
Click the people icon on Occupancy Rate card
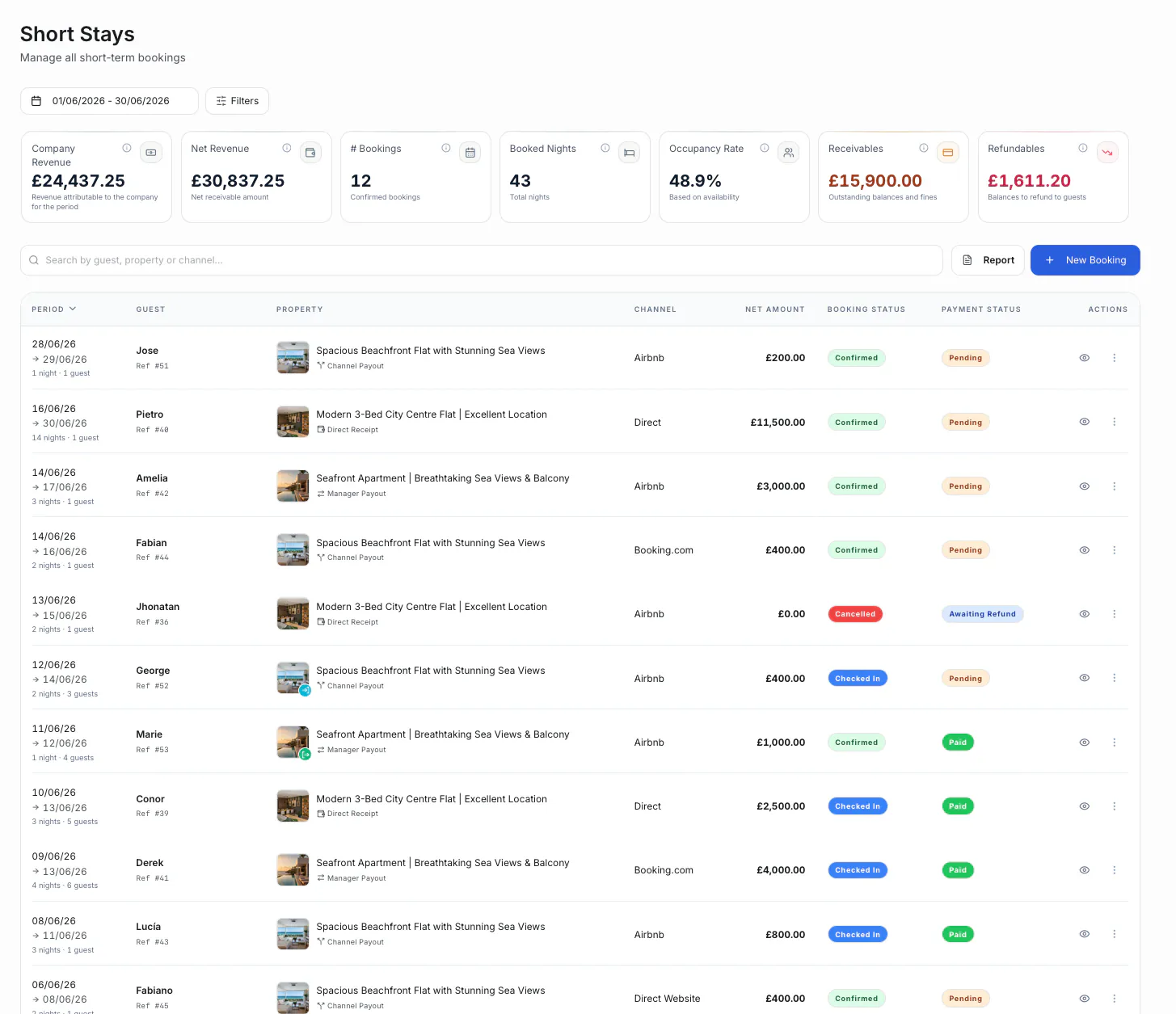788,152
